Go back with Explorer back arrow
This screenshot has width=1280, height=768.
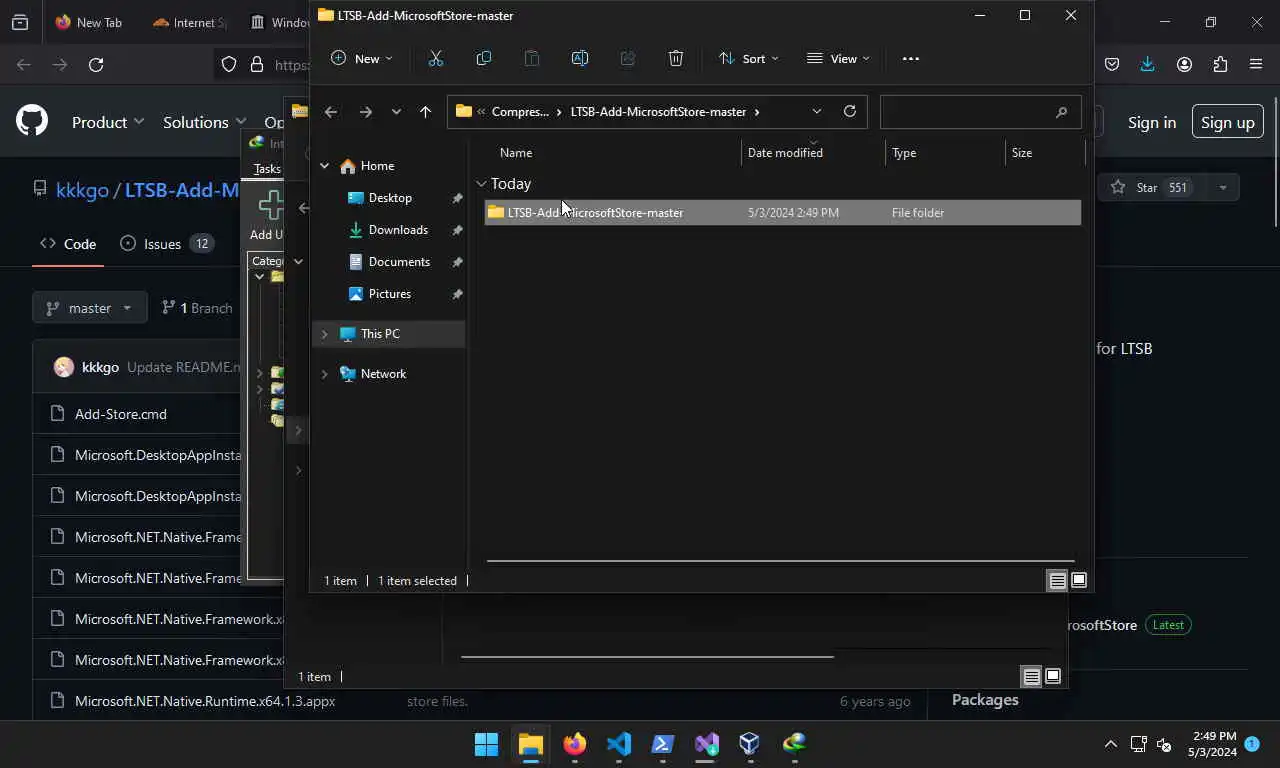click(x=331, y=112)
